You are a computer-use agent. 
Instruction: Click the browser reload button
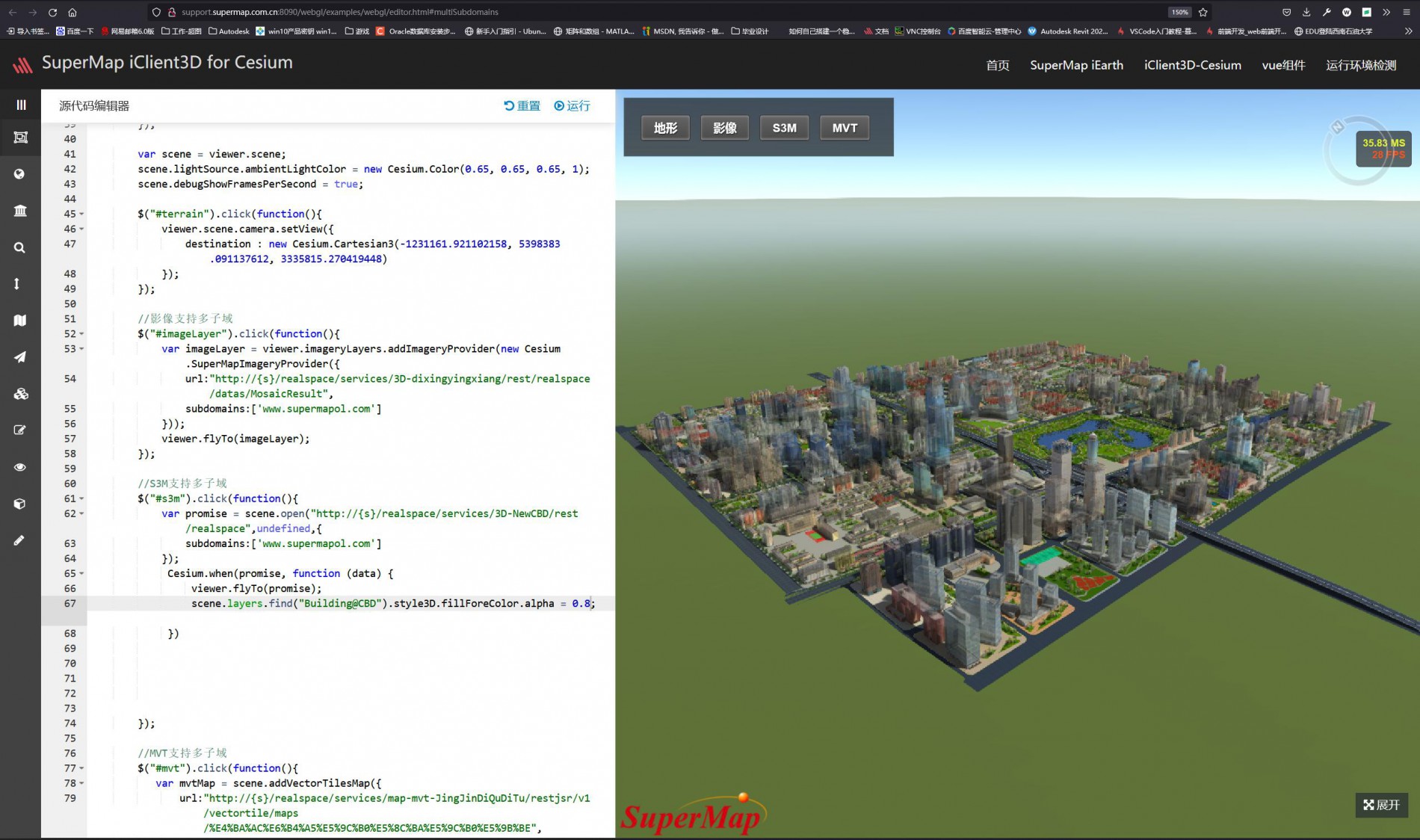52,12
